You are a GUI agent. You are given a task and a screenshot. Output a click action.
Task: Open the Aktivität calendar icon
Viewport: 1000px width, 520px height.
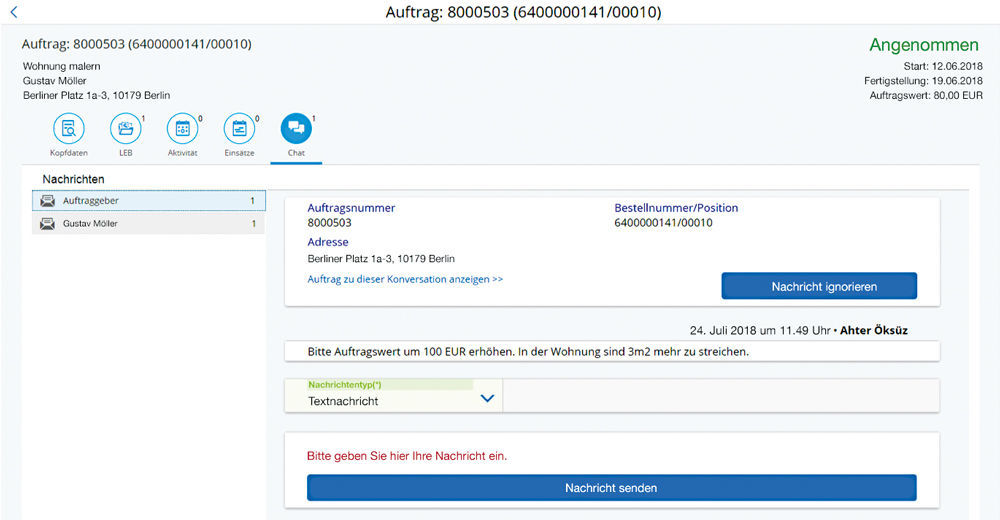point(182,128)
